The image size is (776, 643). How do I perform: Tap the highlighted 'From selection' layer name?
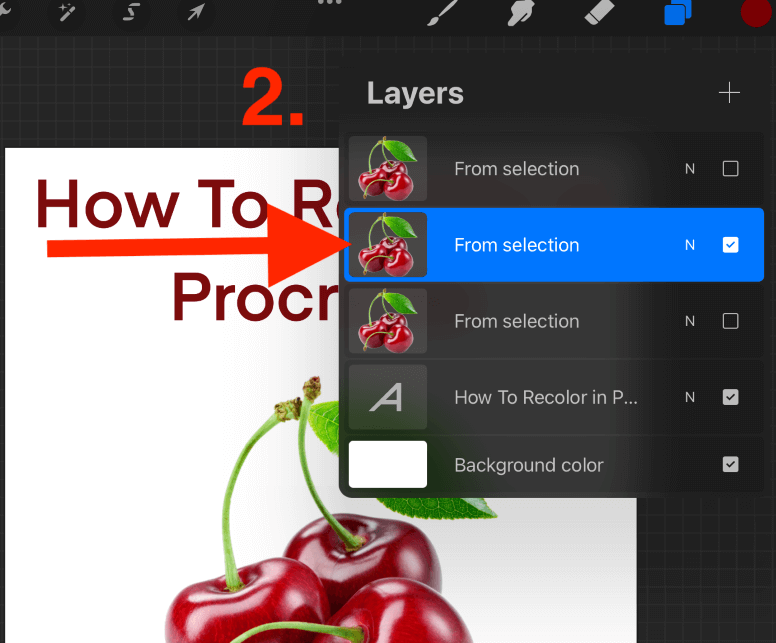(x=517, y=245)
